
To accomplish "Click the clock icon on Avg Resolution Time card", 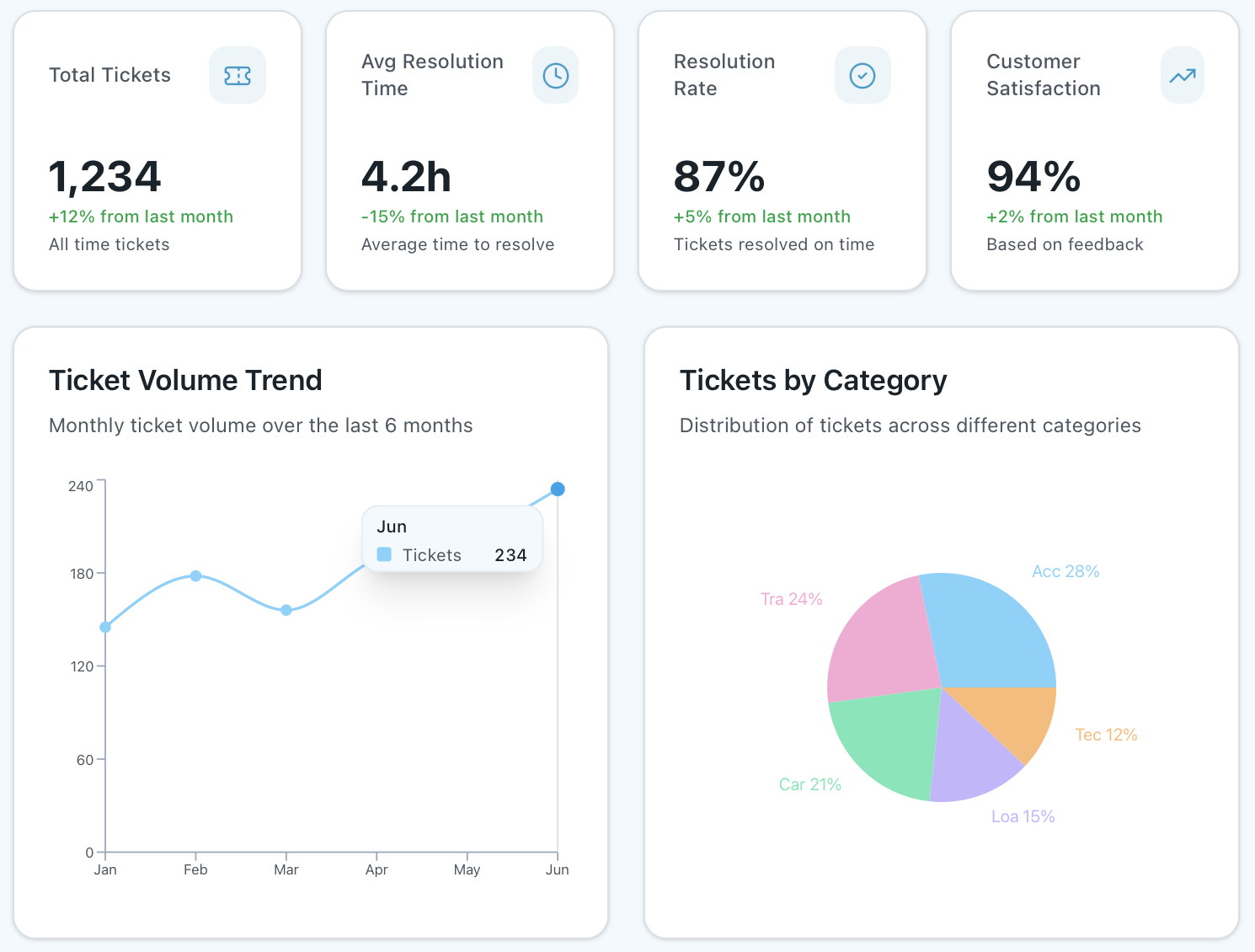I will click(555, 75).
